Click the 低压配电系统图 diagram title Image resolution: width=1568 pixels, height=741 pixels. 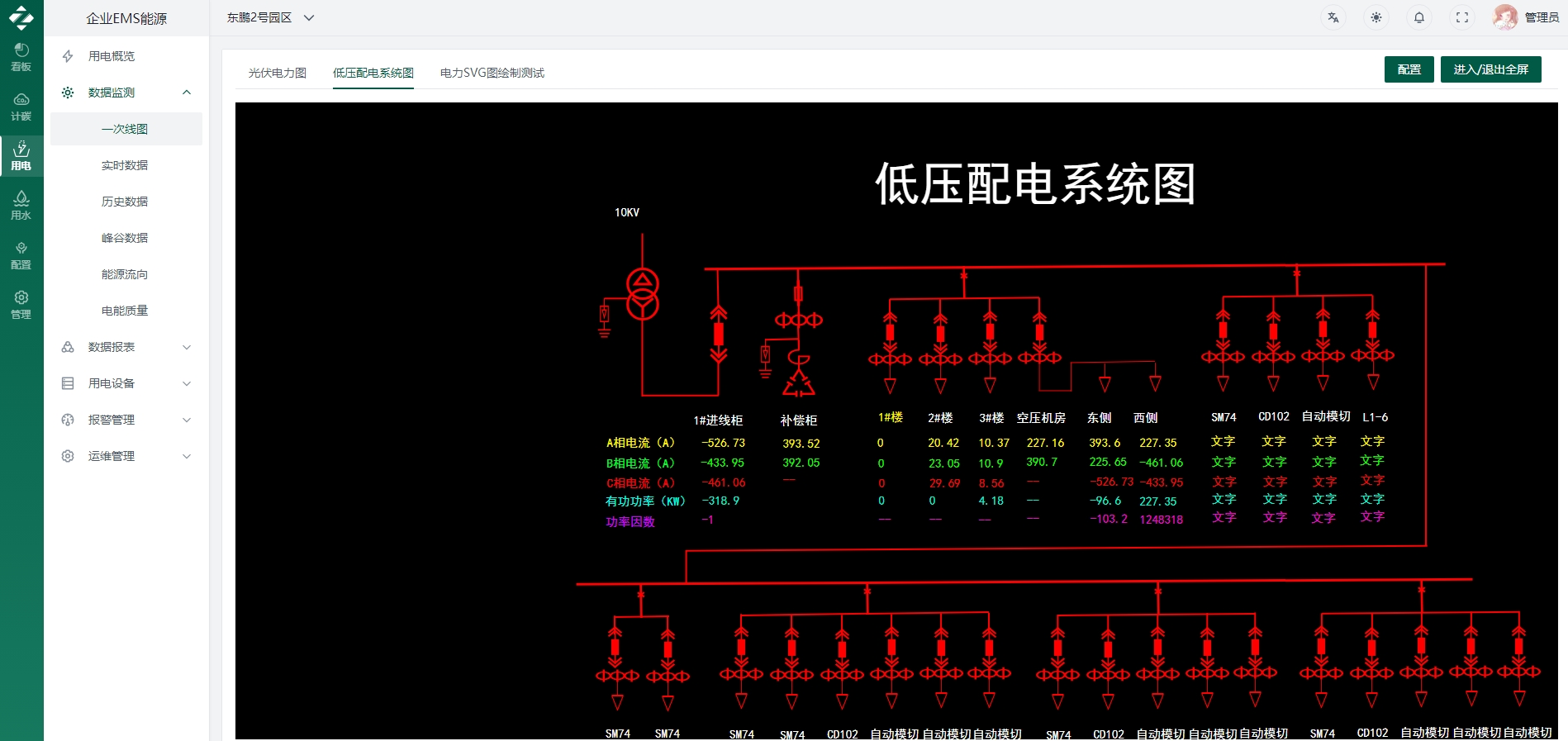click(x=1035, y=183)
